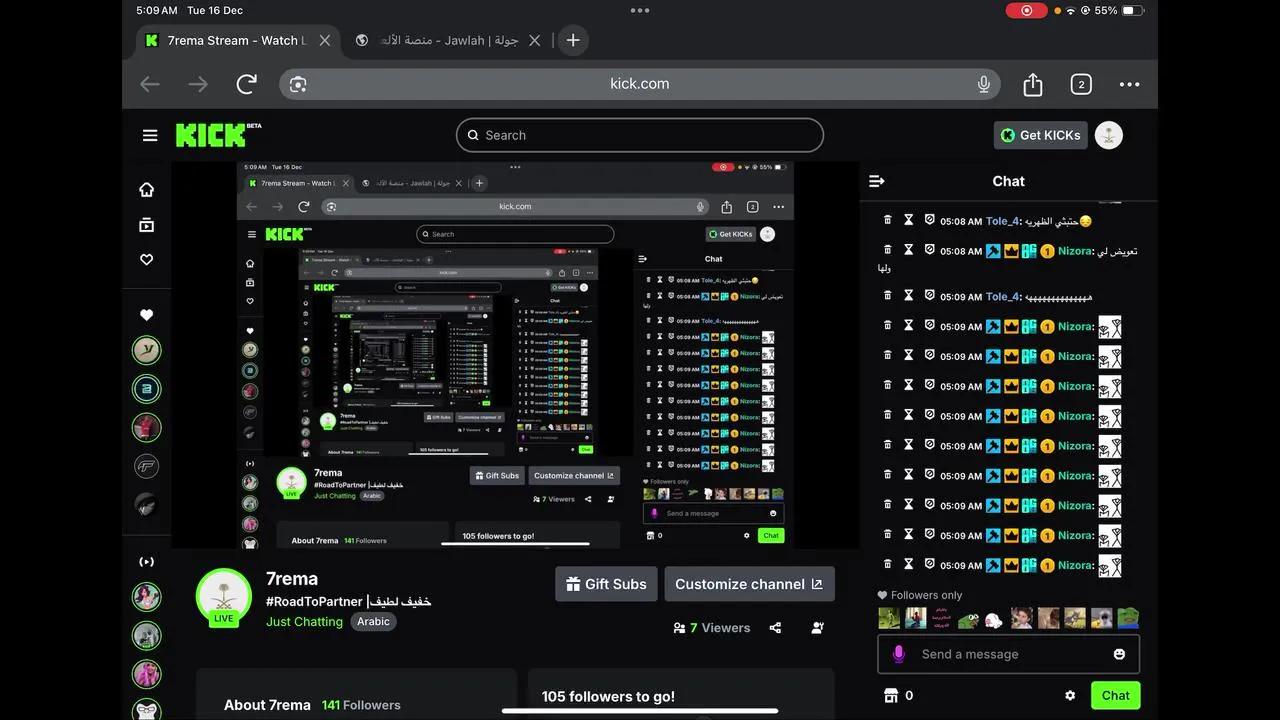Open a new browser tab
1280x720 pixels.
tap(573, 40)
